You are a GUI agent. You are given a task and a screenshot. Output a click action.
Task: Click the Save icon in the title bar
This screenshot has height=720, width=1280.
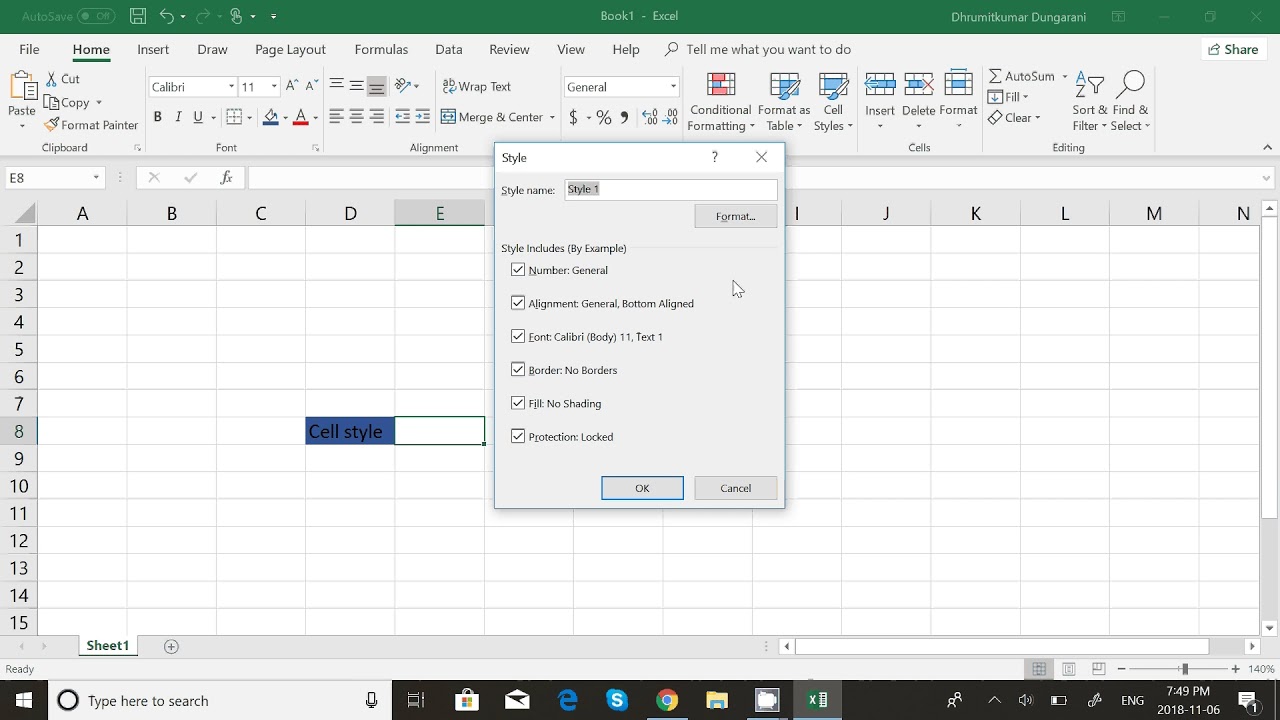[x=138, y=17]
